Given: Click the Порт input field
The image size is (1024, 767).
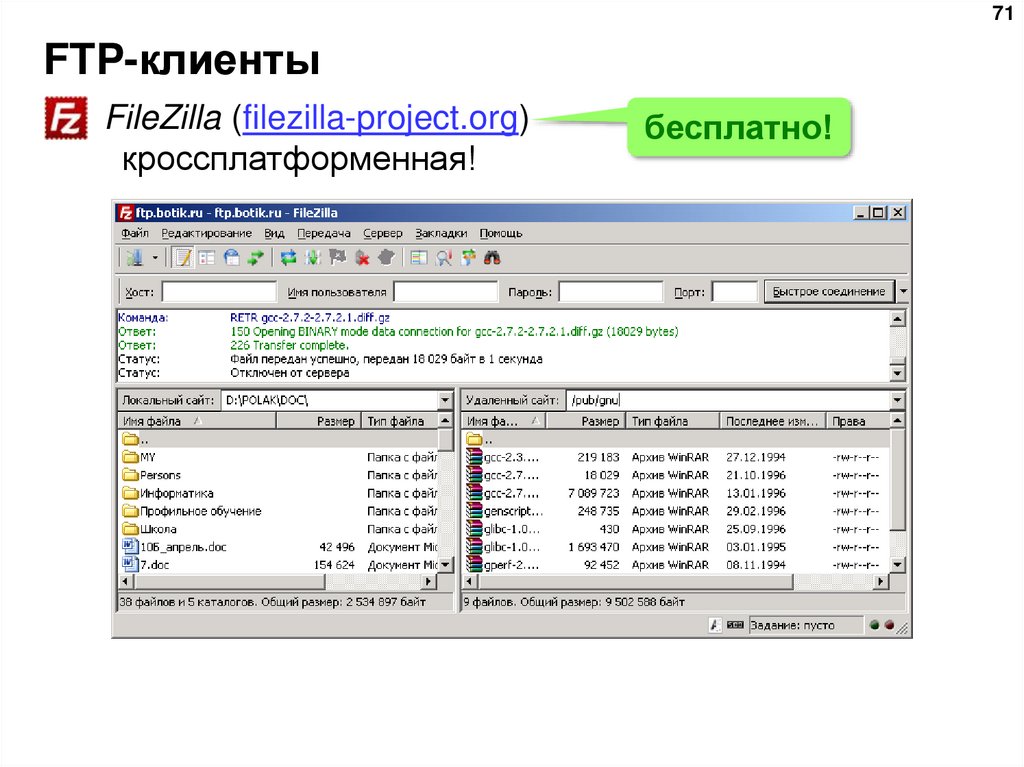Looking at the screenshot, I should point(734,291).
